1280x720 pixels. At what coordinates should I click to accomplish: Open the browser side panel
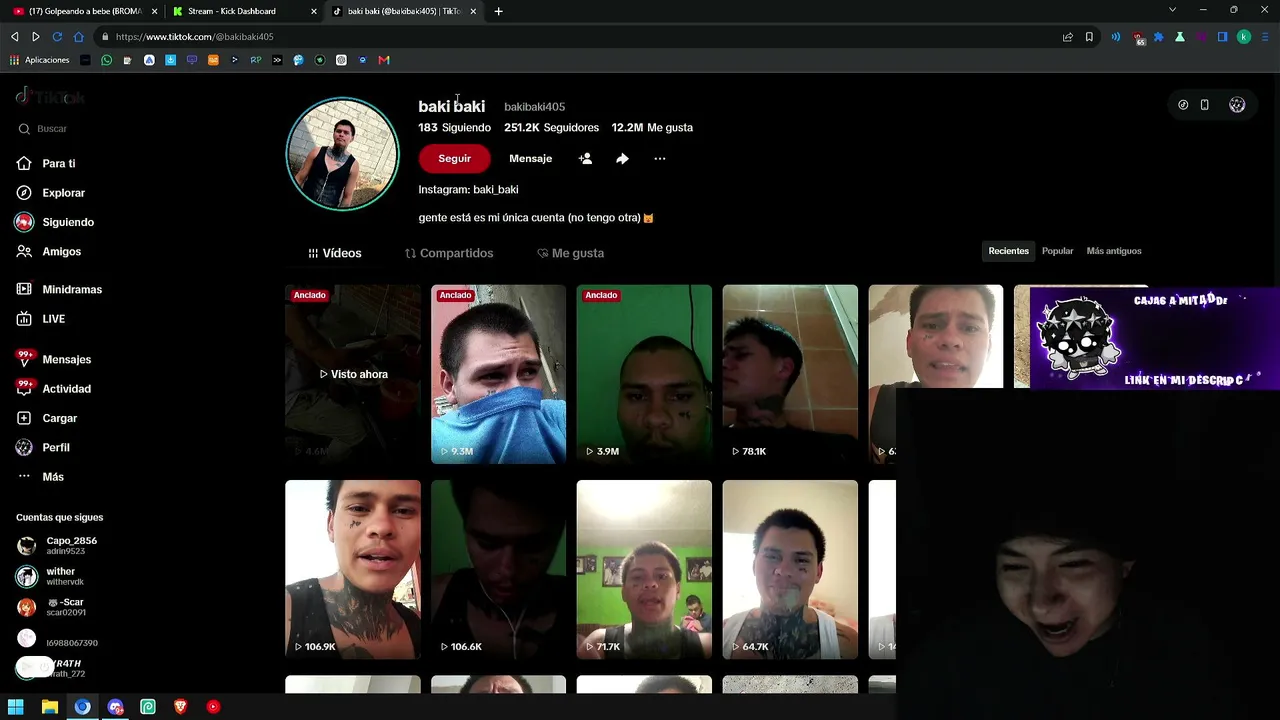click(1222, 37)
